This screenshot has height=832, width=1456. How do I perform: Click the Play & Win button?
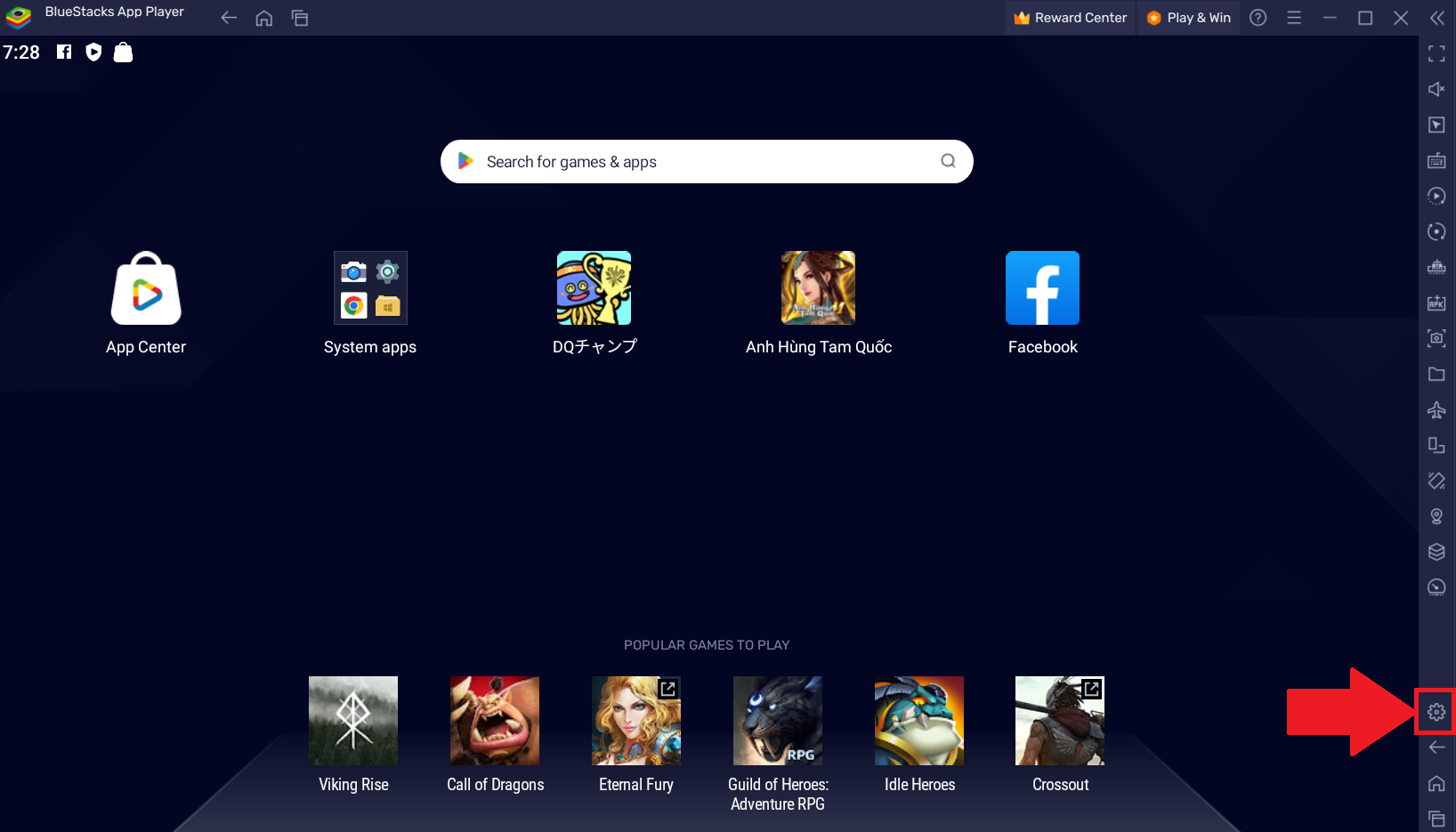point(1188,18)
